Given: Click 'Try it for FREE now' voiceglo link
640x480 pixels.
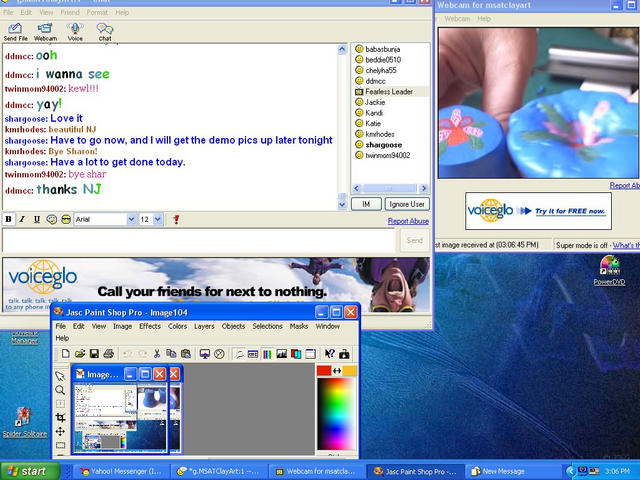Looking at the screenshot, I should [x=570, y=211].
